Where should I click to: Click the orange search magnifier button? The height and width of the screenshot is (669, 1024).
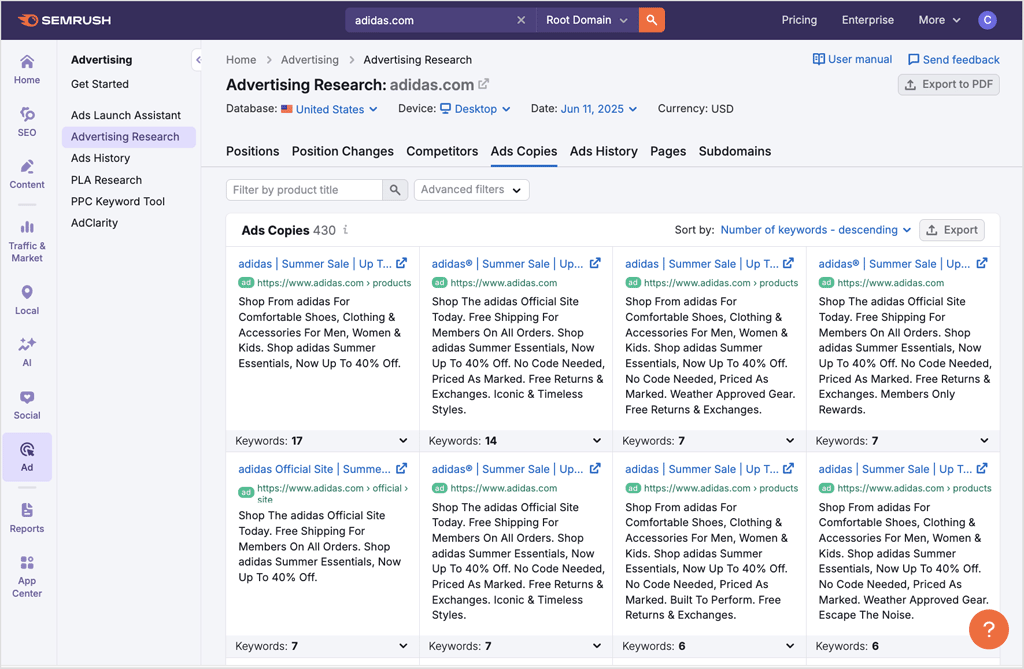tap(652, 20)
